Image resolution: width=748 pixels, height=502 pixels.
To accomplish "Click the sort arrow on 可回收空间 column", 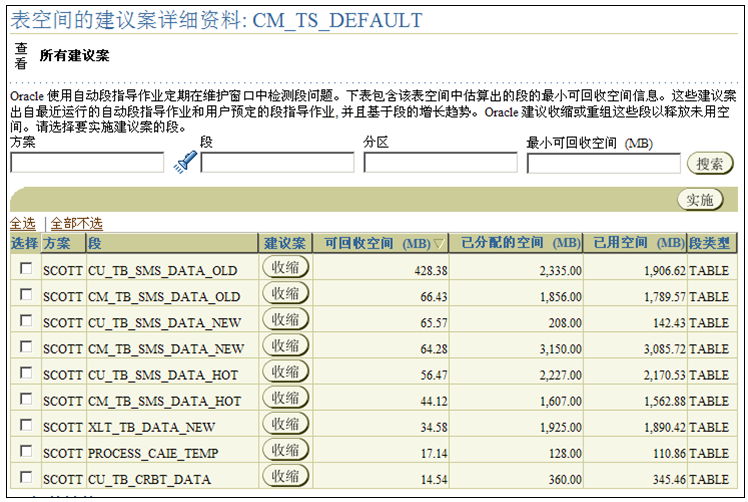I will [x=438, y=243].
